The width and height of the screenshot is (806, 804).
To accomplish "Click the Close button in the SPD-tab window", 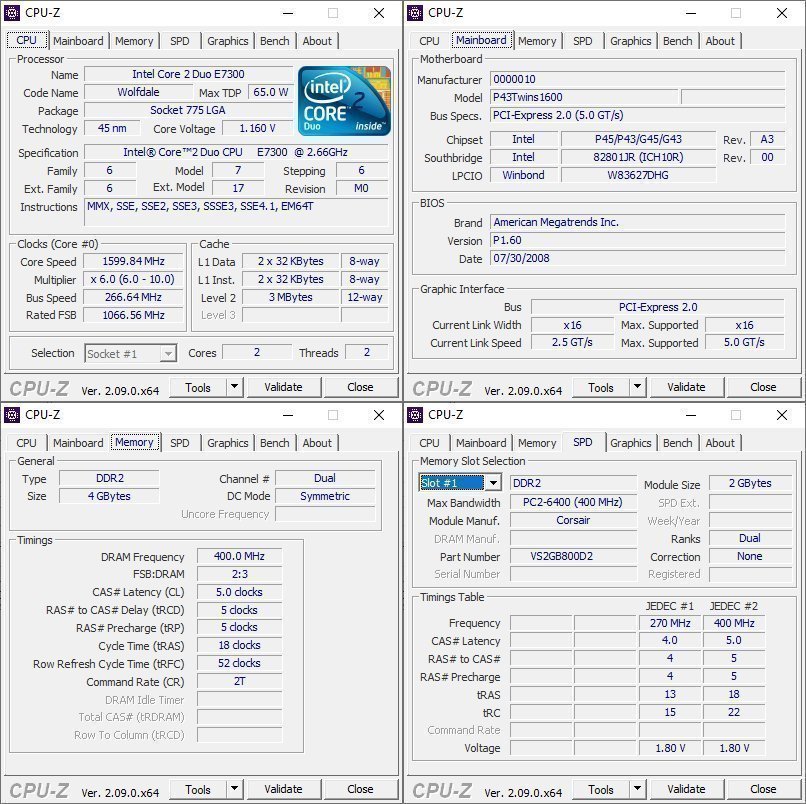I will point(763,789).
